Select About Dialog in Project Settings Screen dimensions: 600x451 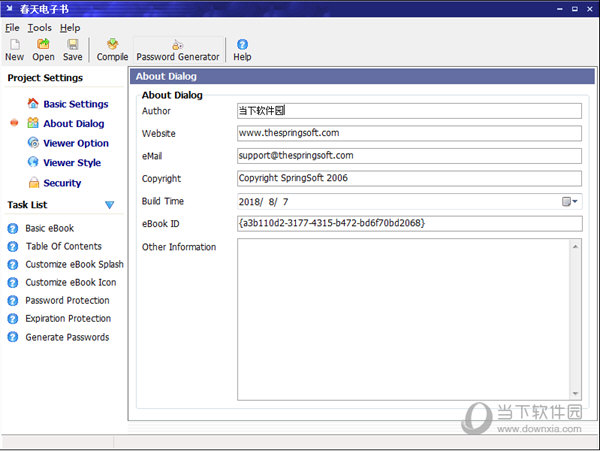click(74, 124)
